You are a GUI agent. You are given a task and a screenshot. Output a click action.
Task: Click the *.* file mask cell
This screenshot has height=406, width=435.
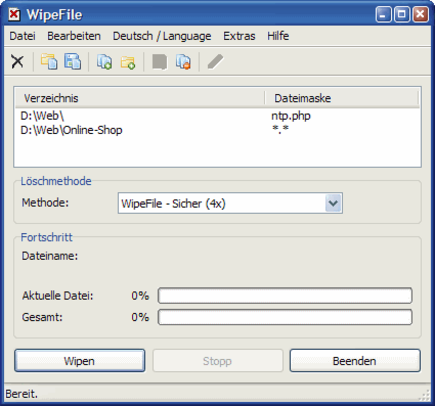(280, 129)
